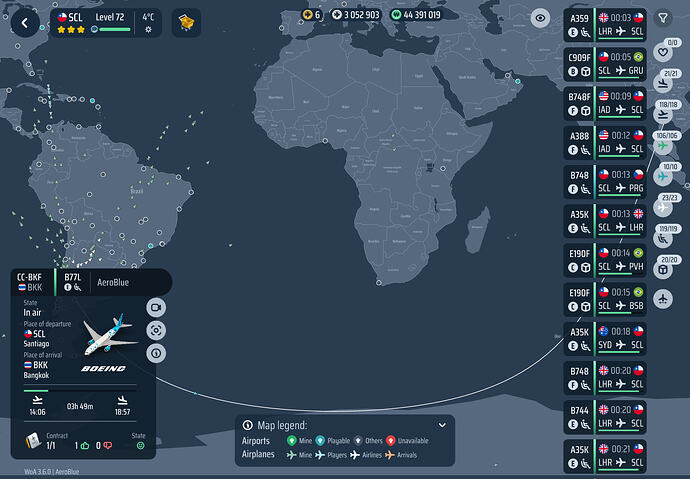Click Map legend info icon
This screenshot has width=690, height=479.
pos(248,425)
